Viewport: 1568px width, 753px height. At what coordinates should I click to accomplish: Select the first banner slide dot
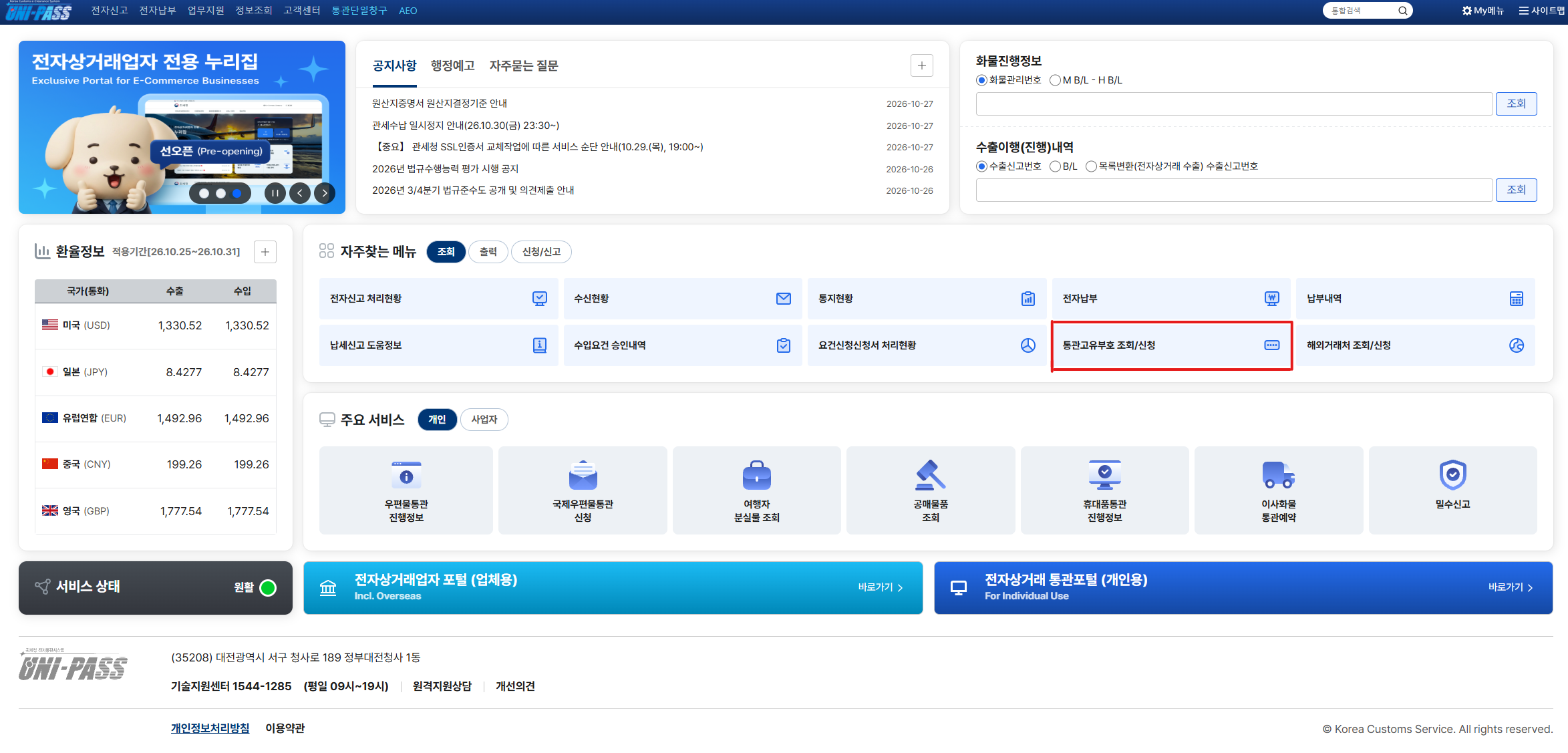point(204,194)
